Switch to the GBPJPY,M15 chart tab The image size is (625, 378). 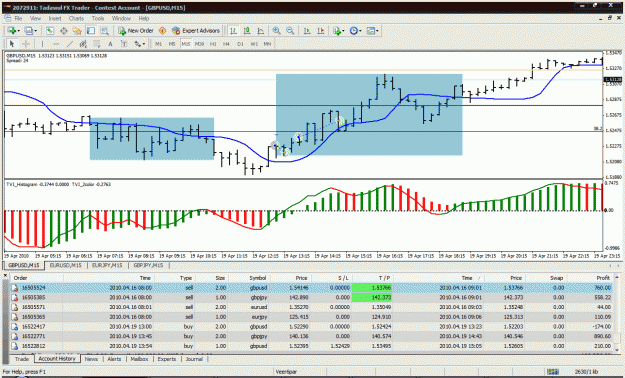click(x=148, y=265)
